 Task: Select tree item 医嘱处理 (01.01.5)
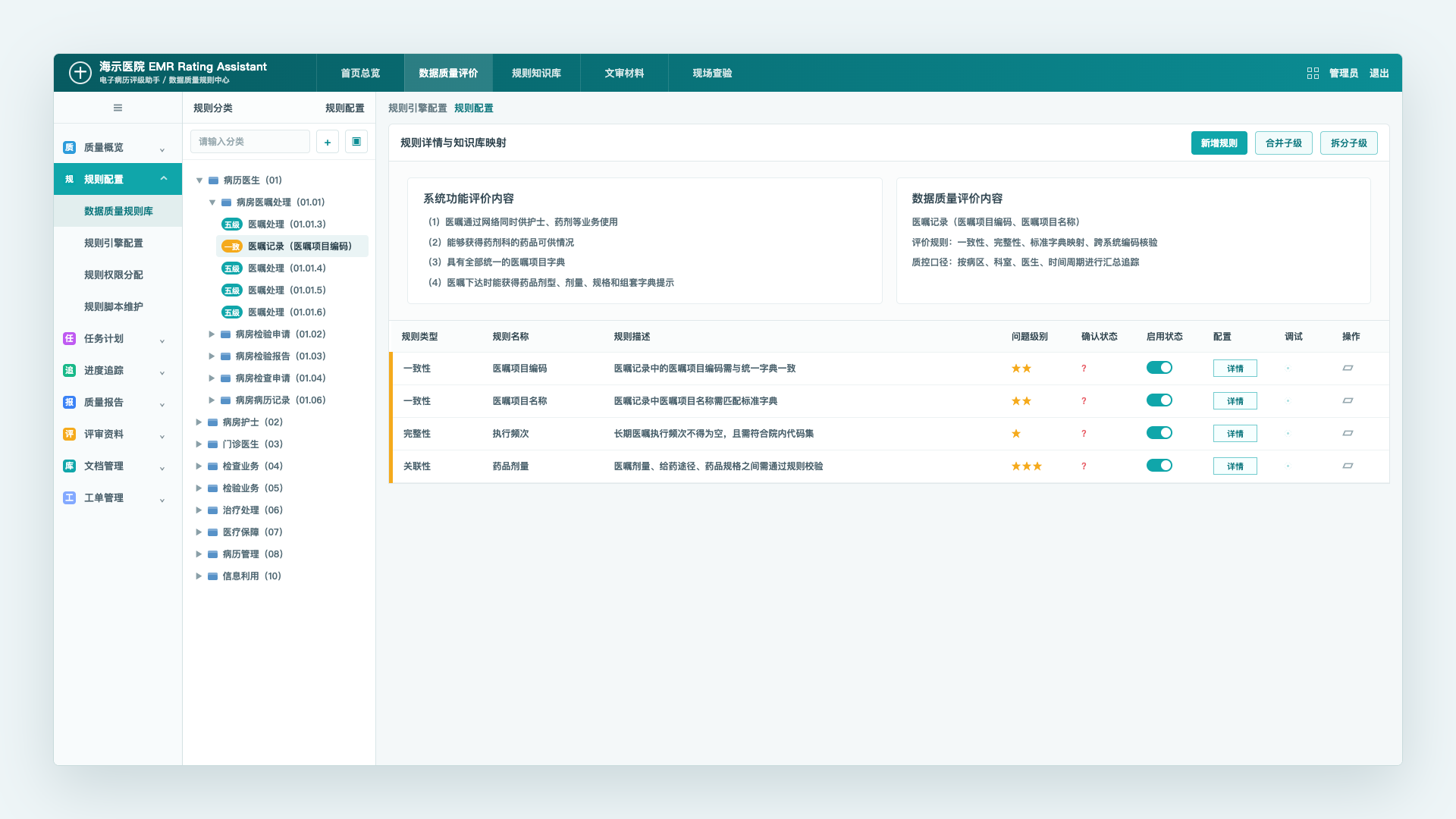pos(293,290)
